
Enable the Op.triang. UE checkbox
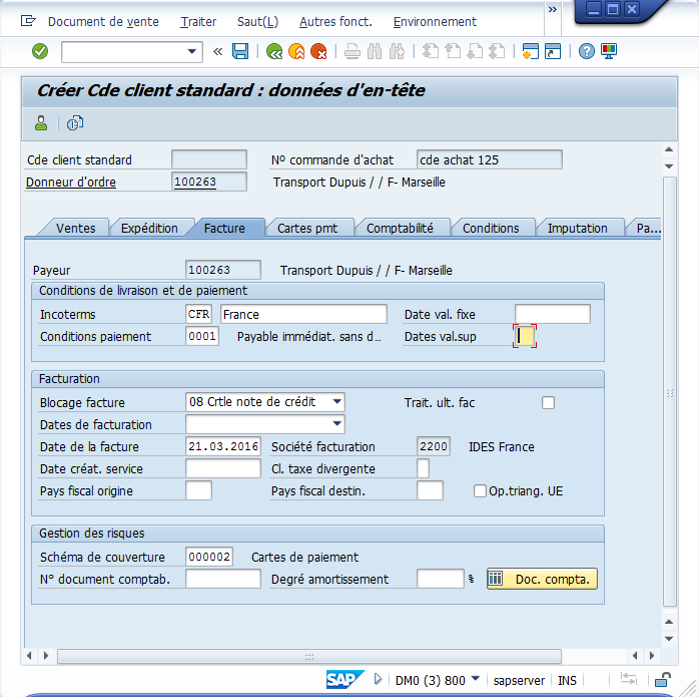(x=481, y=491)
